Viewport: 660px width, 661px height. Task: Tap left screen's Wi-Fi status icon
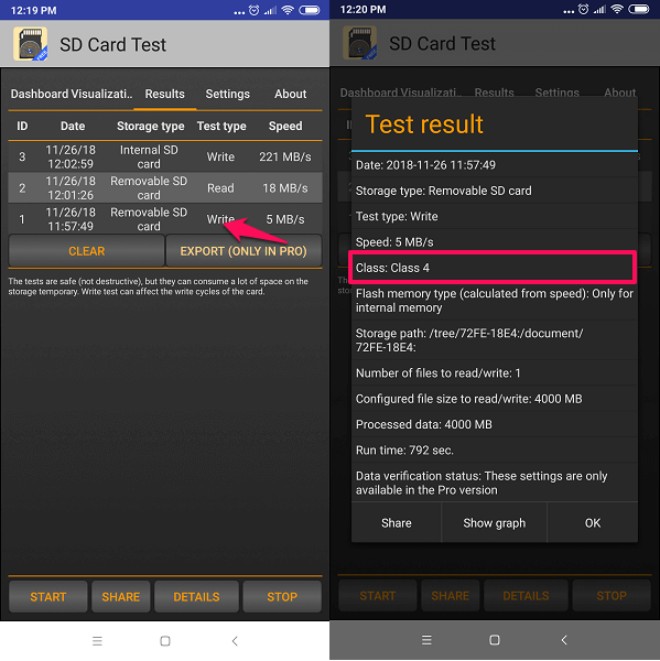(287, 10)
